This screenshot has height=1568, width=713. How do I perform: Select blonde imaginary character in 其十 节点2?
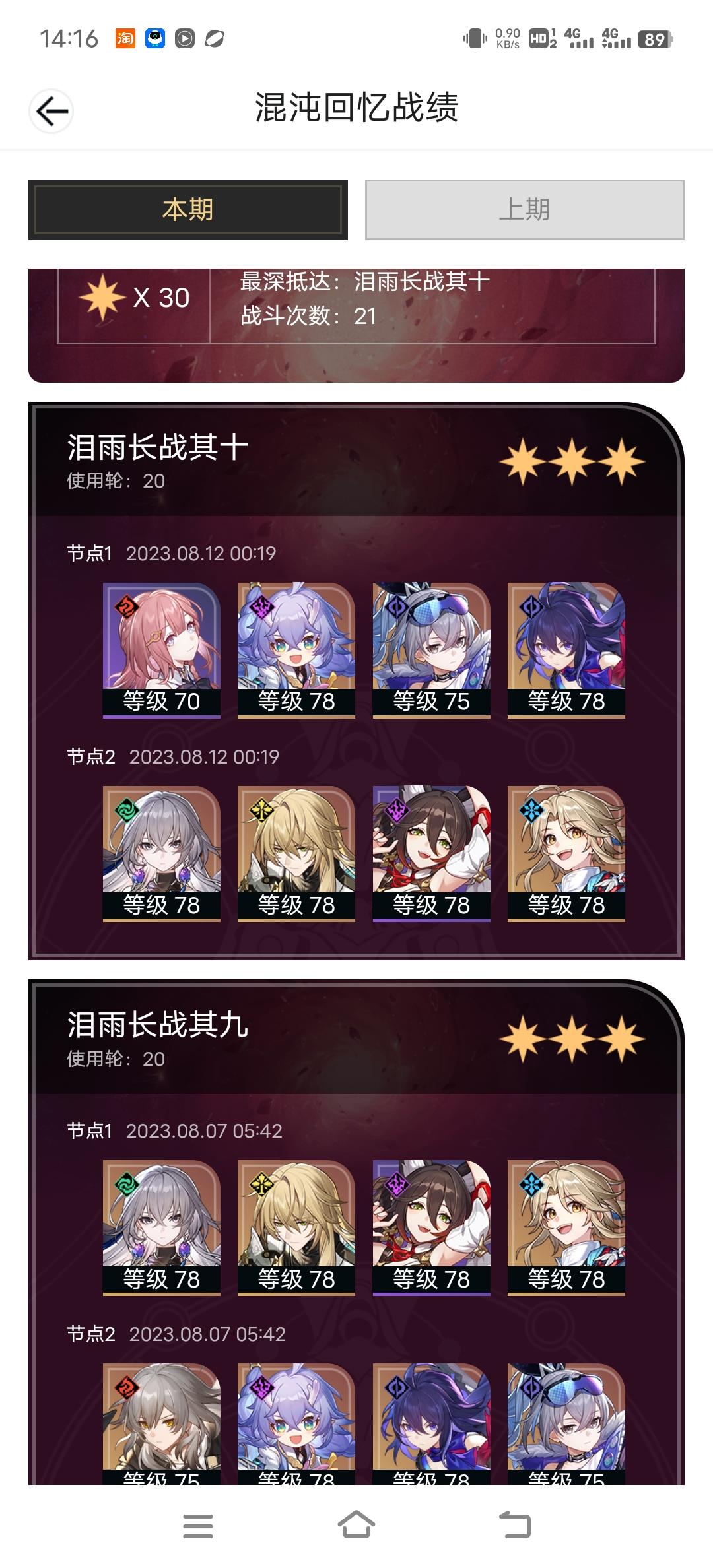(296, 853)
